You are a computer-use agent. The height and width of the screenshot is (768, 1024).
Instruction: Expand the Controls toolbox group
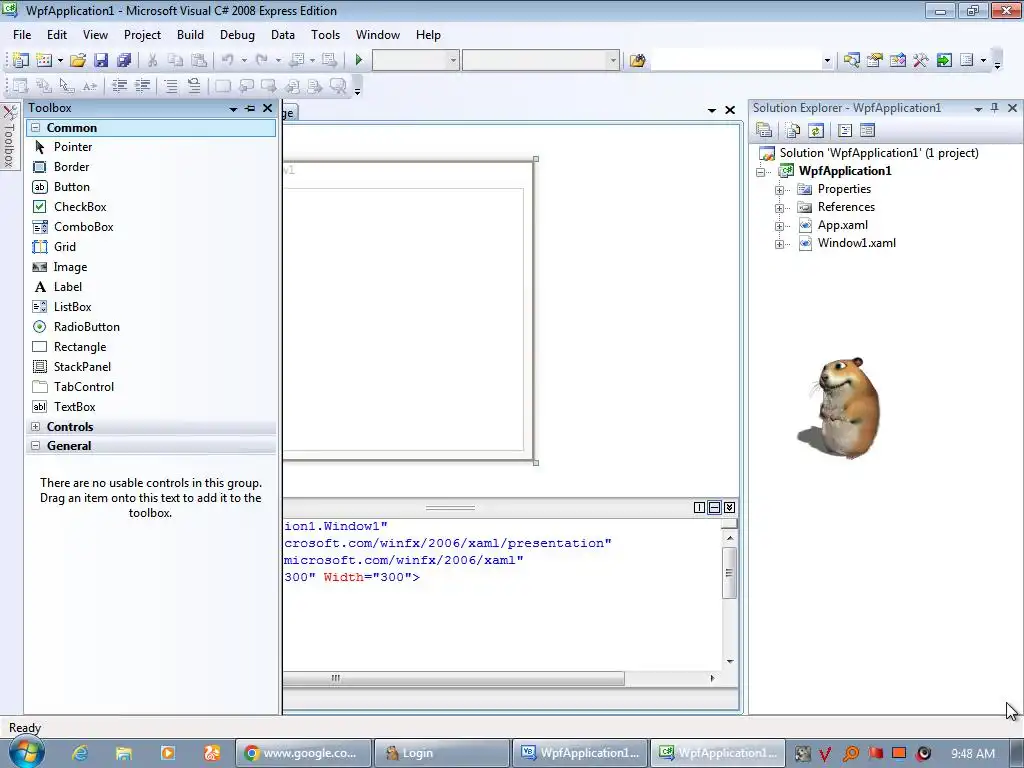point(35,426)
